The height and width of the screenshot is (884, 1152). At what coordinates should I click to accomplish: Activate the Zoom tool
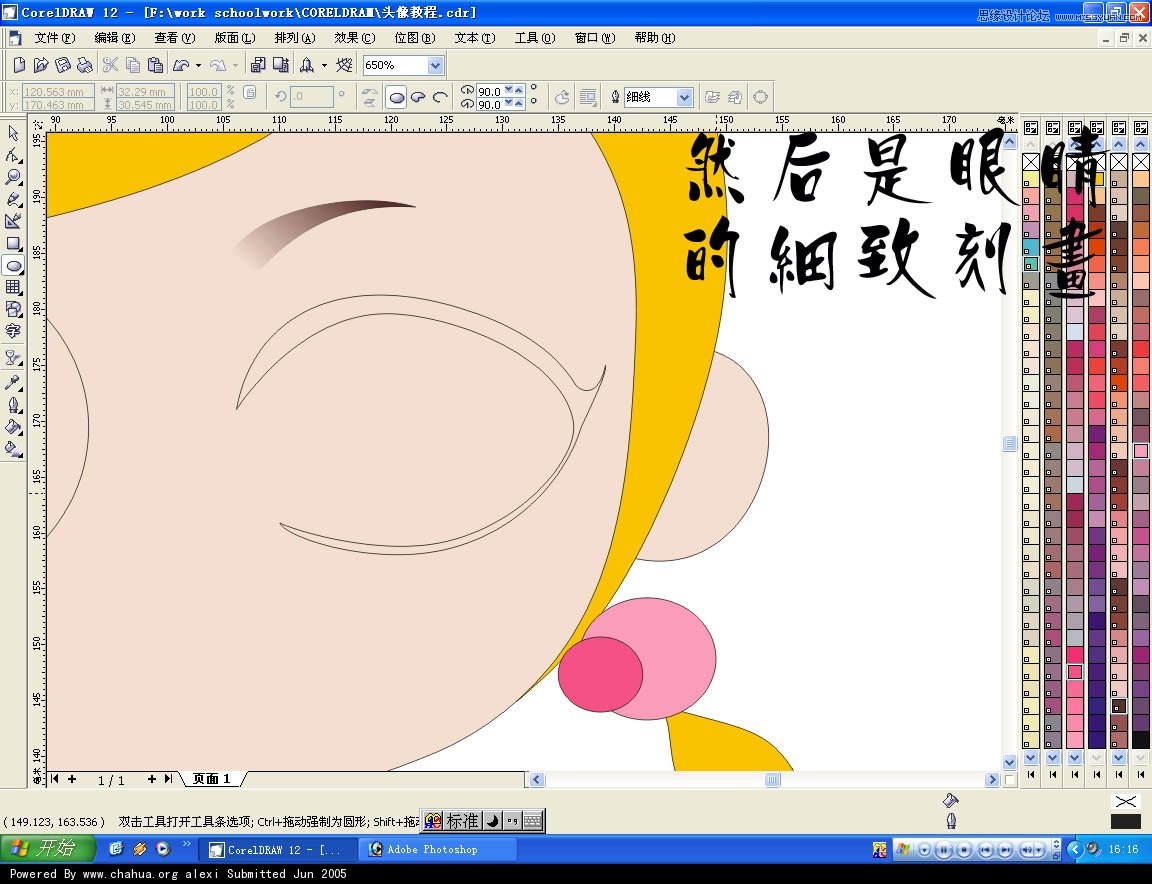[14, 178]
